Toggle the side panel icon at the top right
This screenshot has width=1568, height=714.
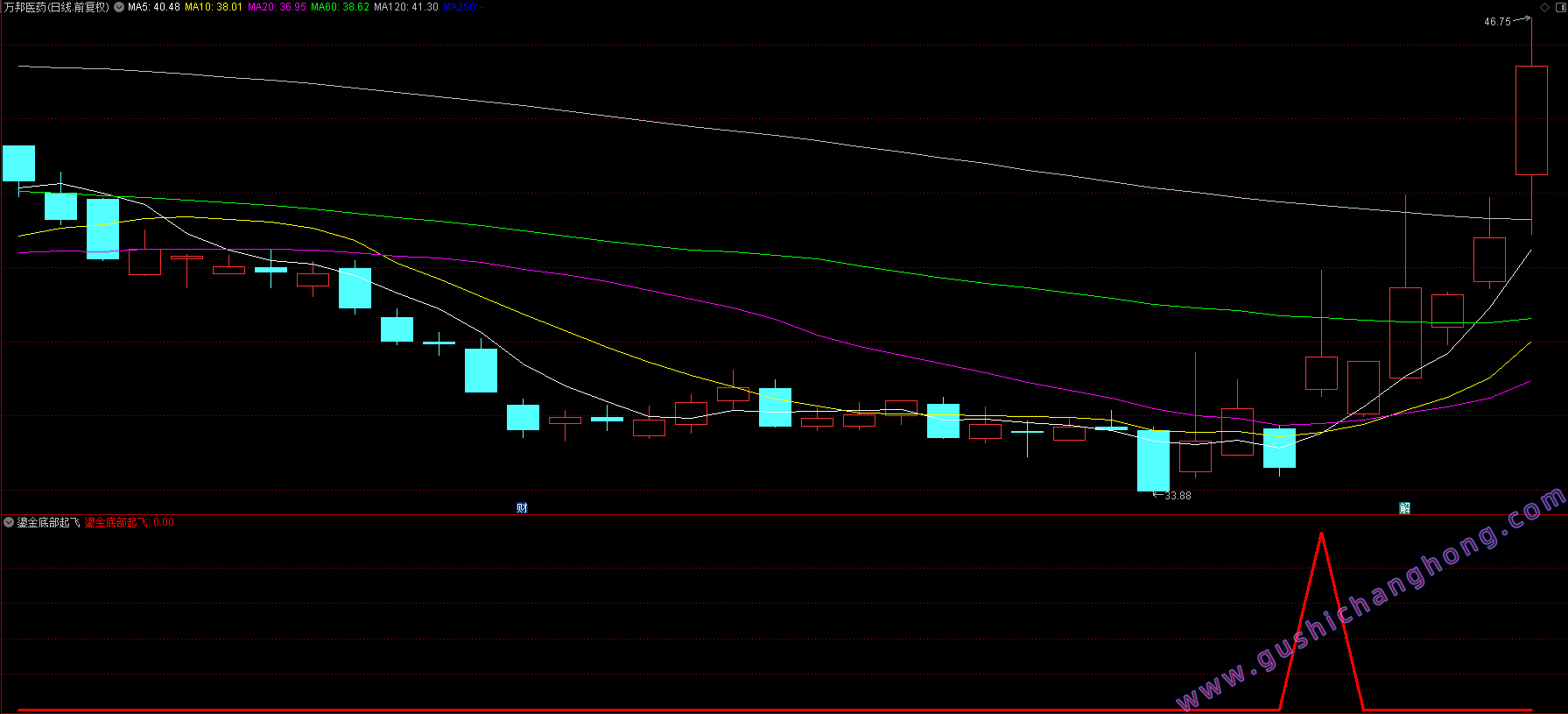pos(1560,7)
